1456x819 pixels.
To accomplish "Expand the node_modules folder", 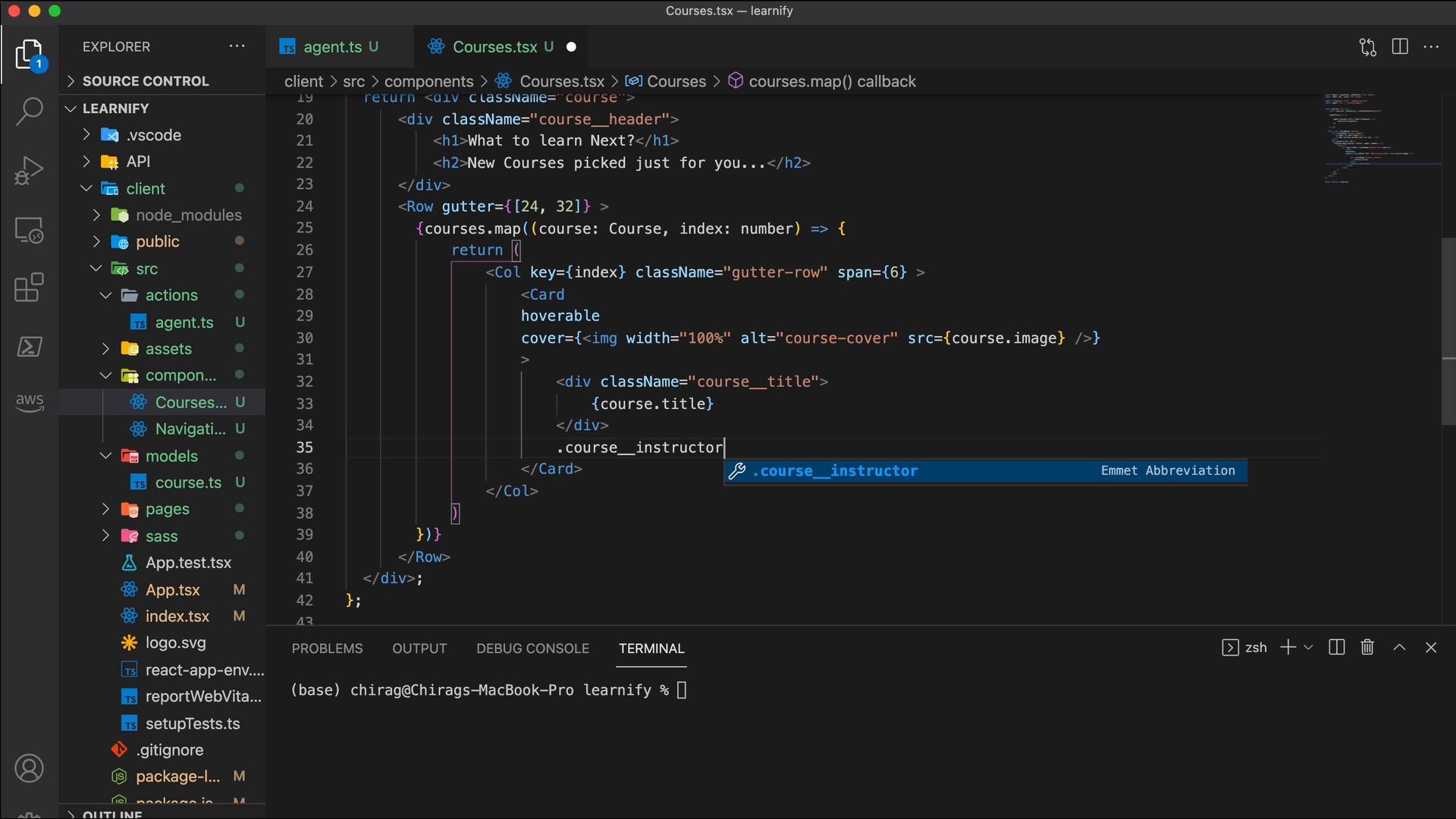I will tap(162, 215).
